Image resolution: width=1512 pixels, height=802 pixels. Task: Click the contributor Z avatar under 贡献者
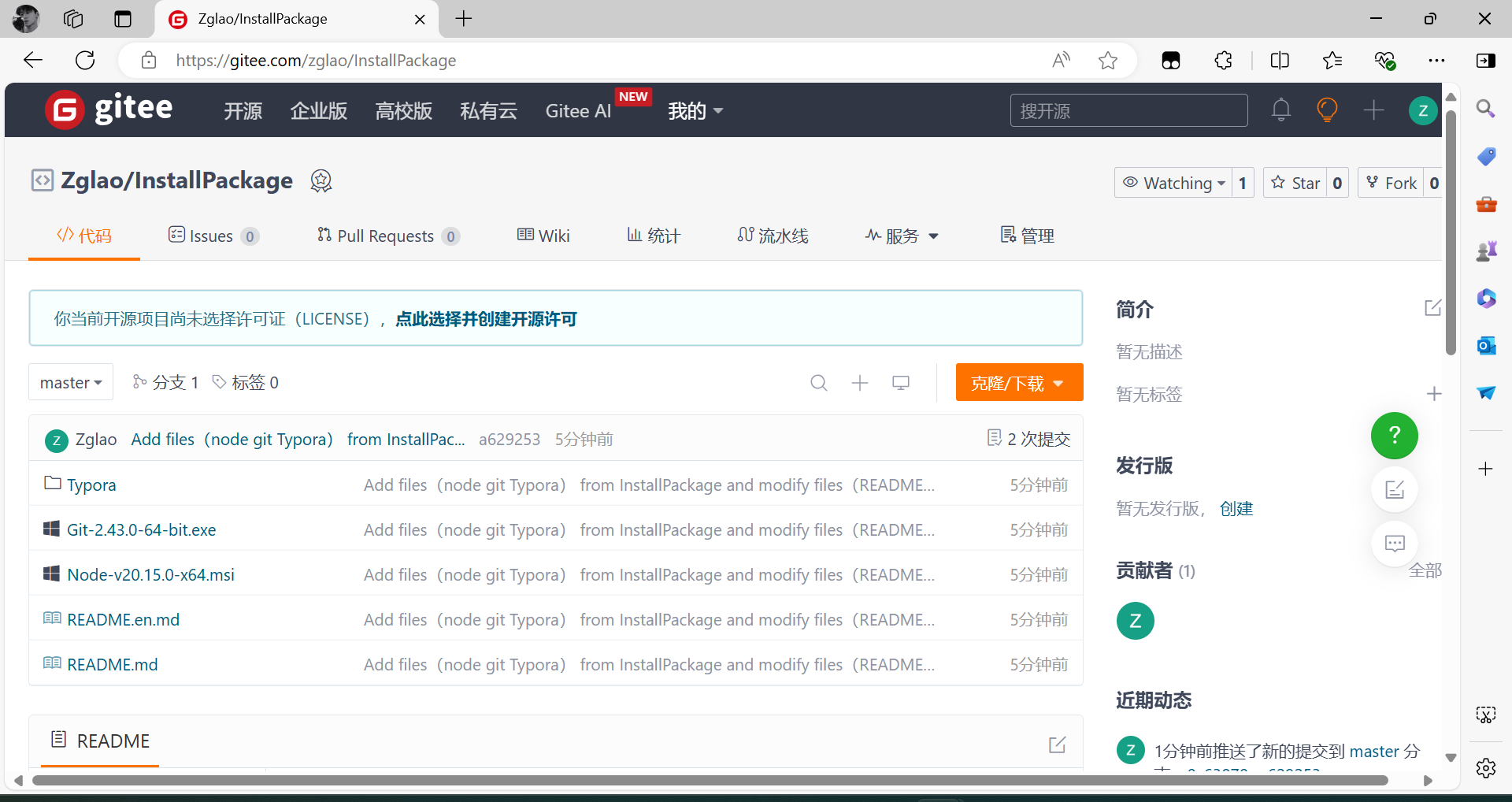pyautogui.click(x=1135, y=621)
